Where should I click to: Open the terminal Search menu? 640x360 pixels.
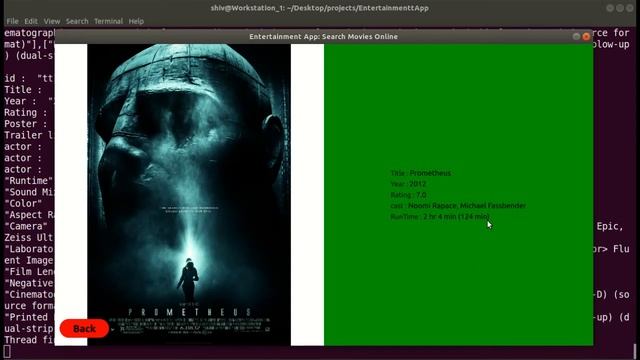coord(77,21)
